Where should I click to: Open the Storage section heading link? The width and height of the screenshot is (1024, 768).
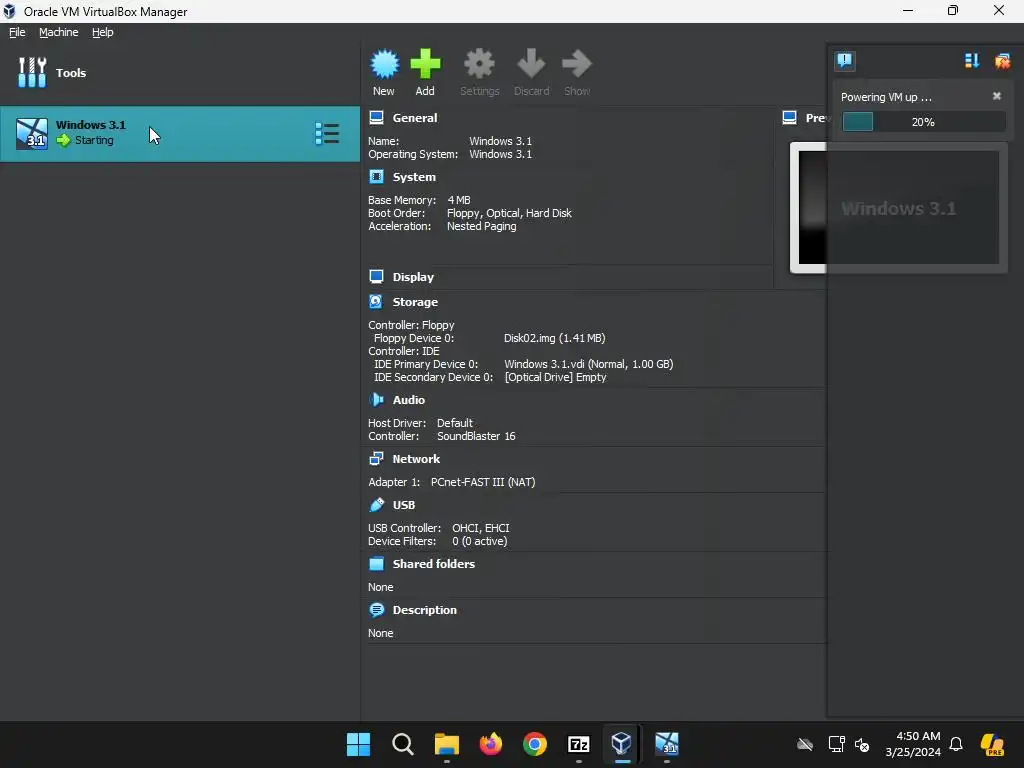click(x=415, y=302)
